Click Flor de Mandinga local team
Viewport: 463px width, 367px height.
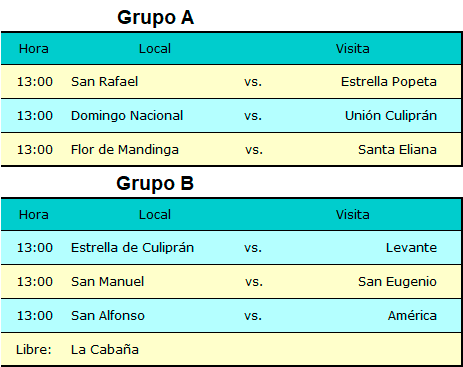tap(125, 150)
